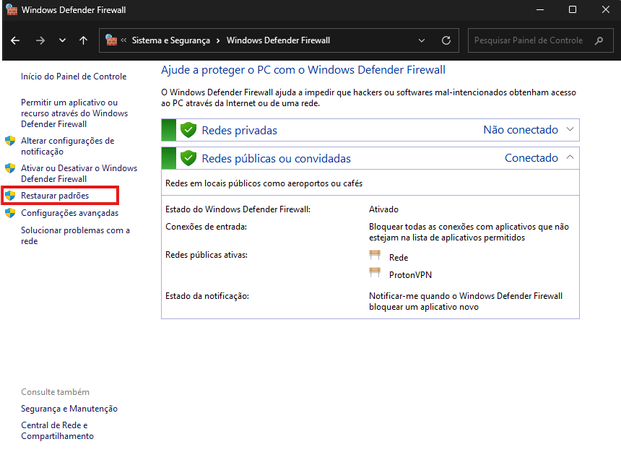The height and width of the screenshot is (452, 621).
Task: Click shield icon beside Configurações avançadas
Action: (x=10, y=213)
